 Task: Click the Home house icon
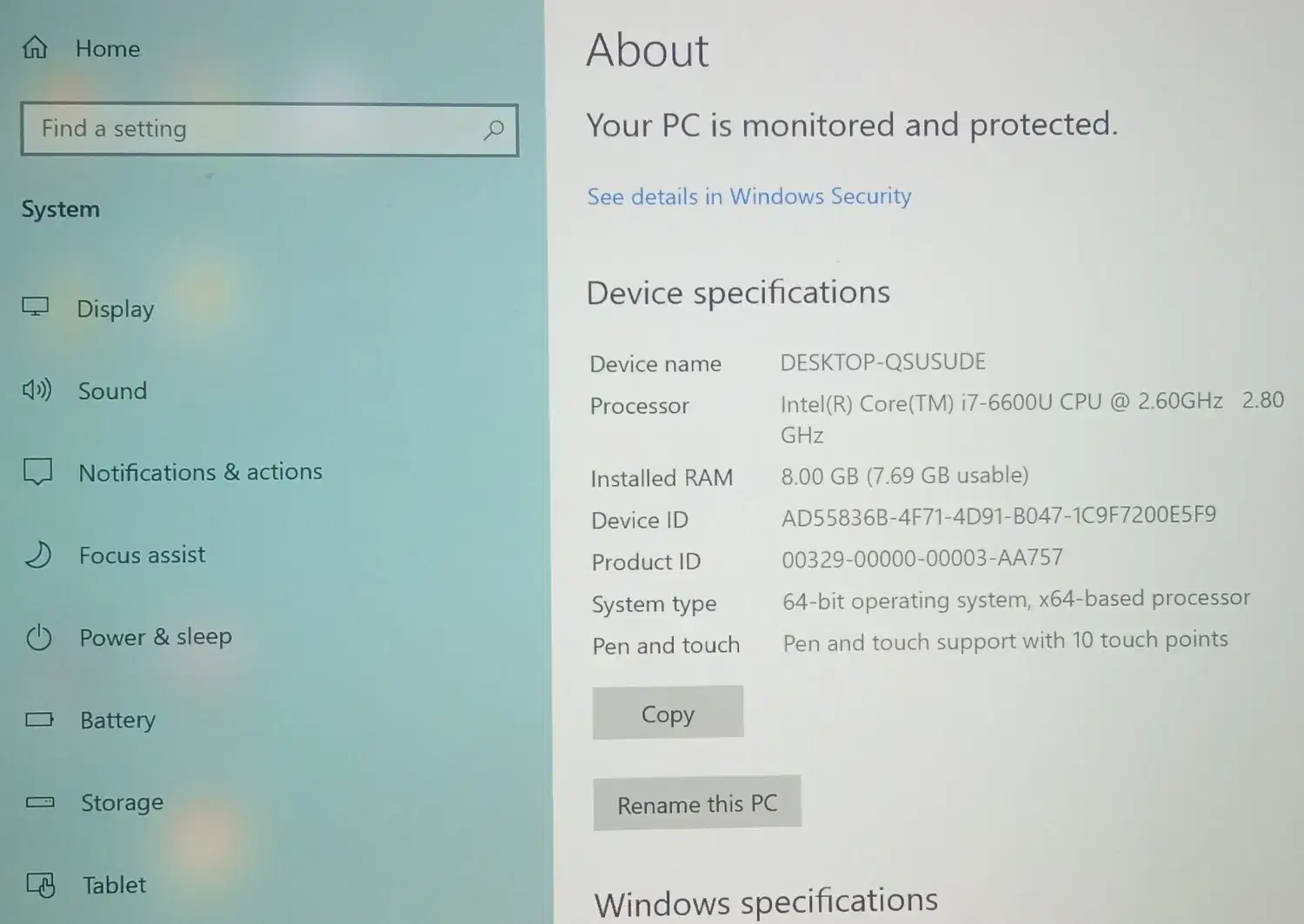[35, 47]
